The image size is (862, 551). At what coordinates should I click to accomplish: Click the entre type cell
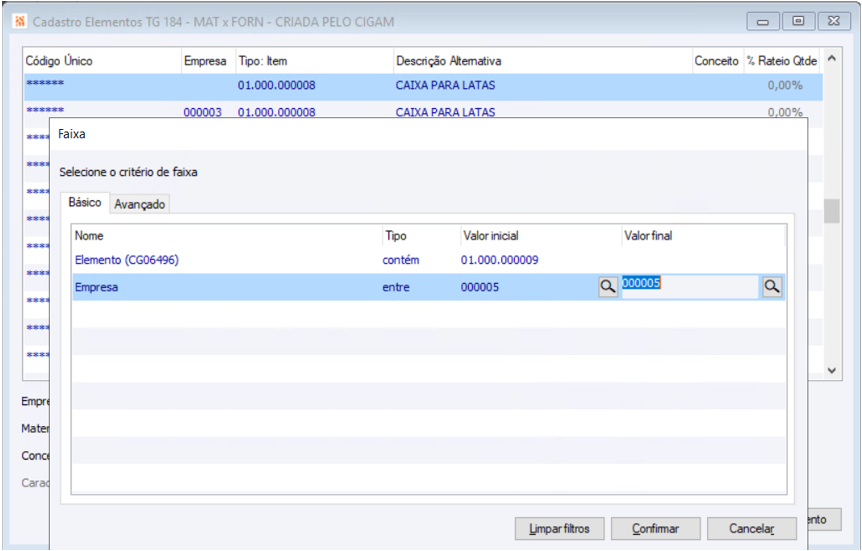click(396, 286)
